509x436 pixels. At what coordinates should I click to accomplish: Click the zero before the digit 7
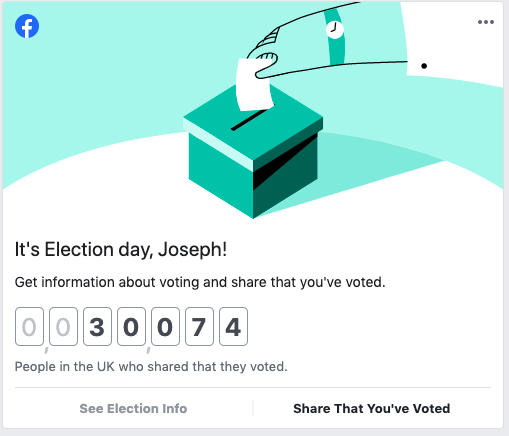coord(165,327)
